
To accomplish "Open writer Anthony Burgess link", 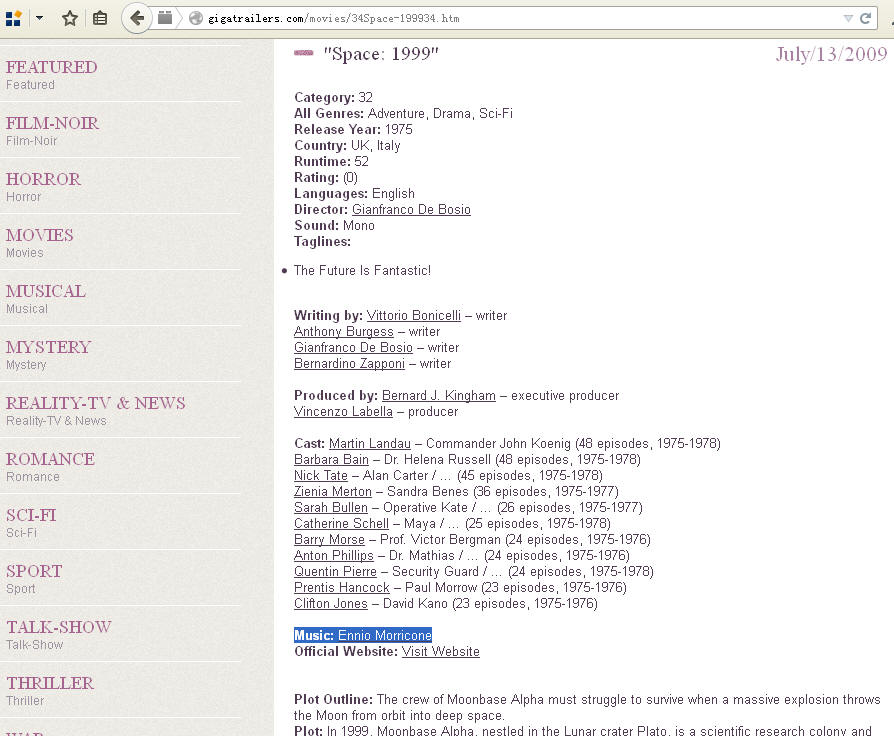I will [x=344, y=331].
